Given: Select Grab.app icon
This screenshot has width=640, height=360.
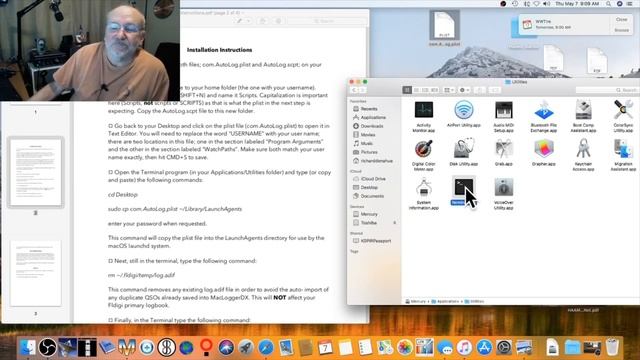Looking at the screenshot, I should coord(503,149).
